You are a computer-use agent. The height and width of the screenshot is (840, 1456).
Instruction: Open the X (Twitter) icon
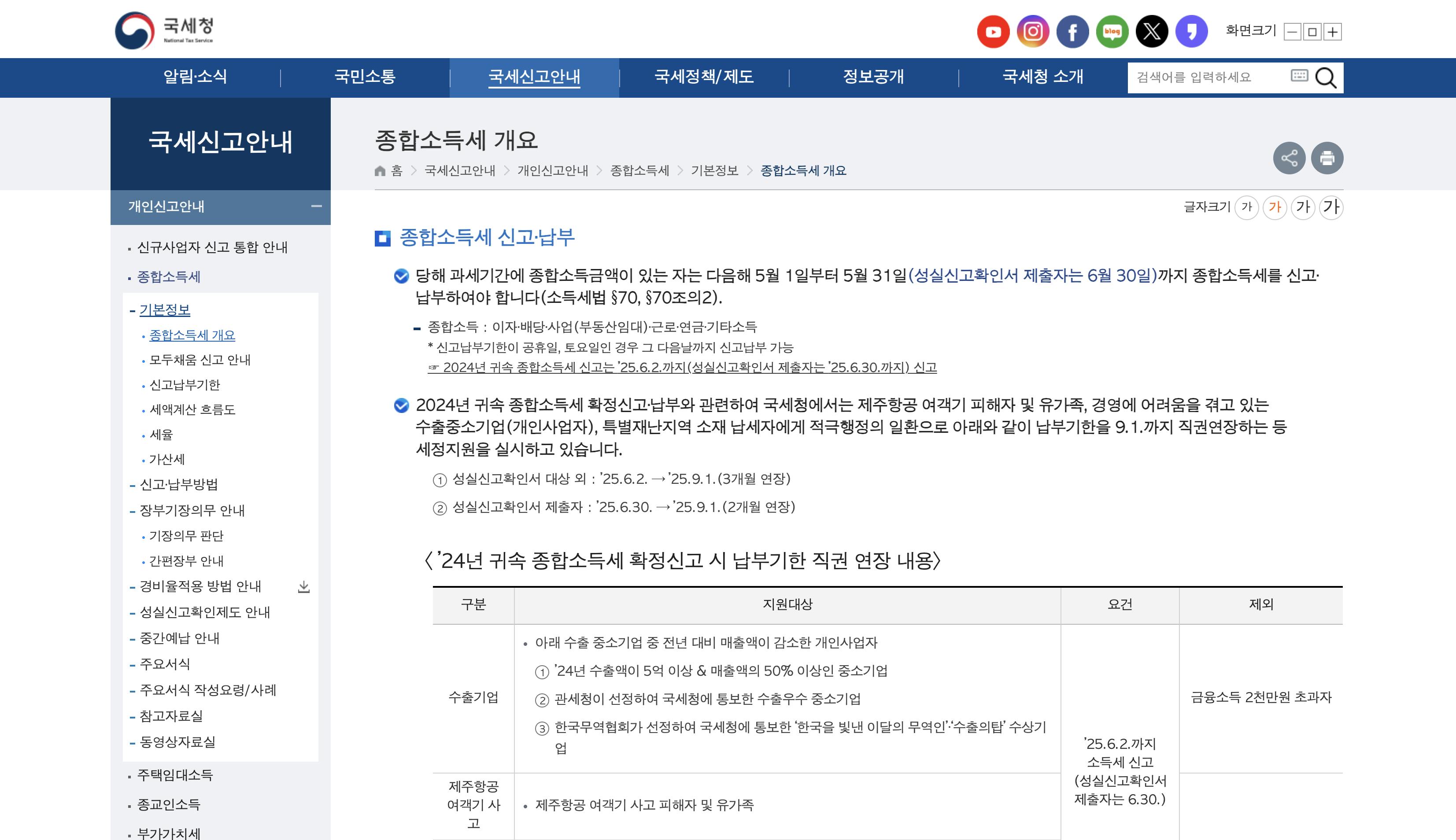(1152, 31)
